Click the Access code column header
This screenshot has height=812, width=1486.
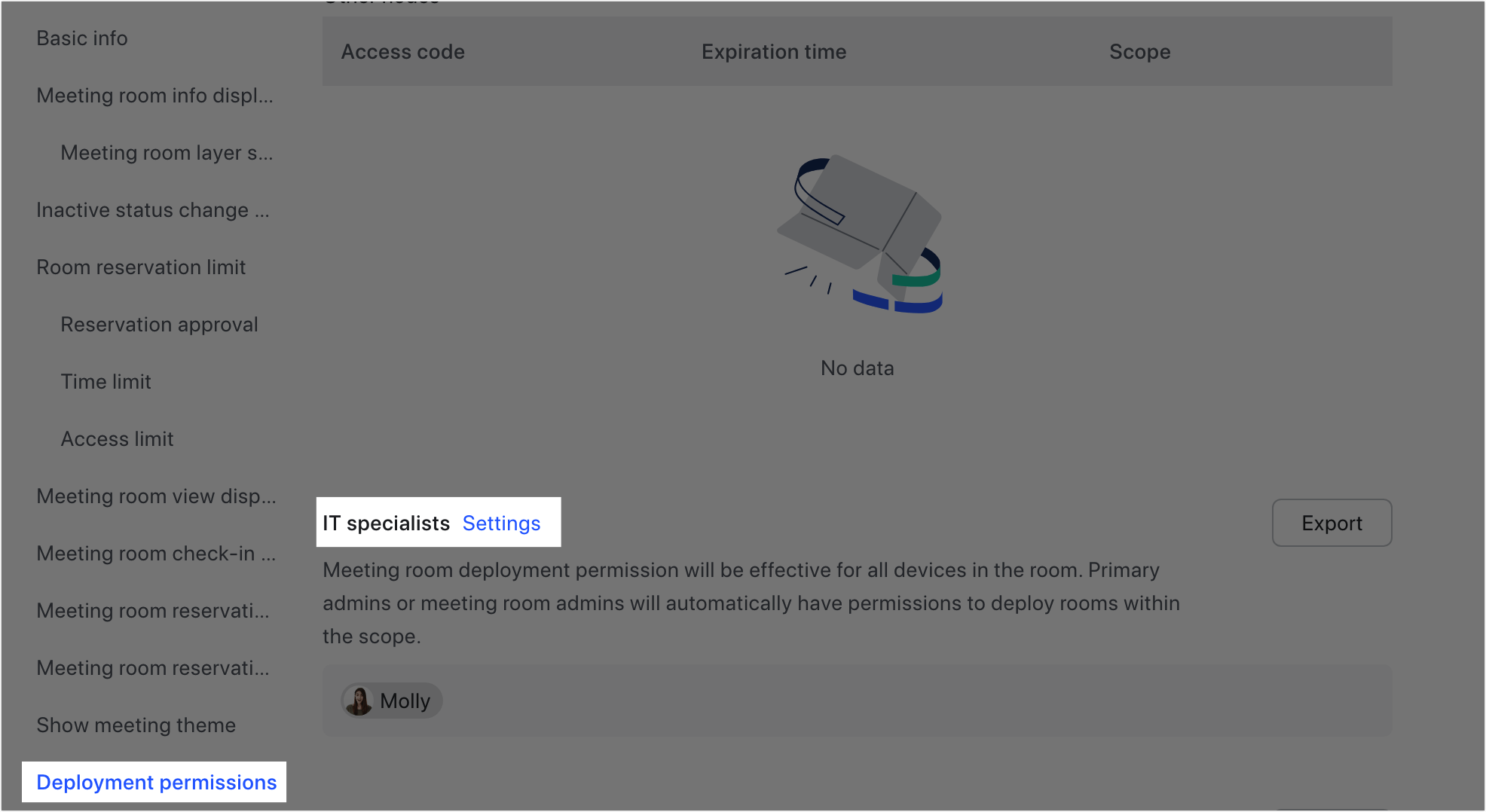point(402,51)
